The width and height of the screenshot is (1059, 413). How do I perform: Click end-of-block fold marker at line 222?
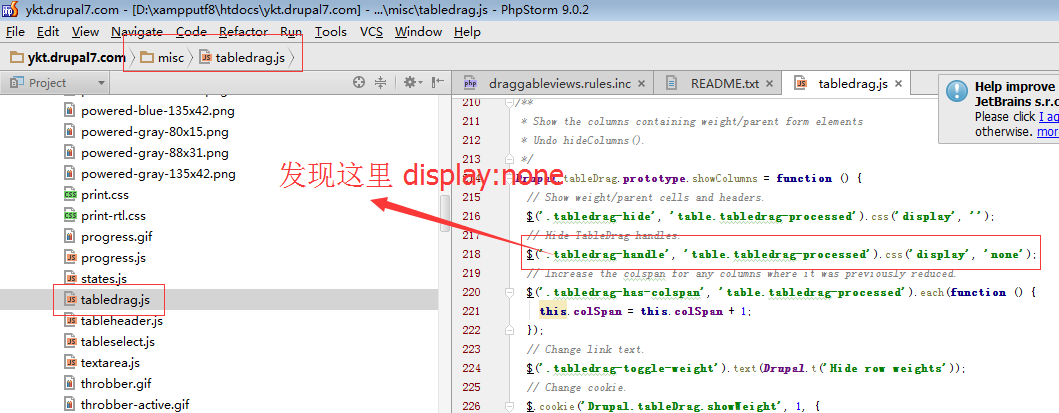click(x=509, y=330)
